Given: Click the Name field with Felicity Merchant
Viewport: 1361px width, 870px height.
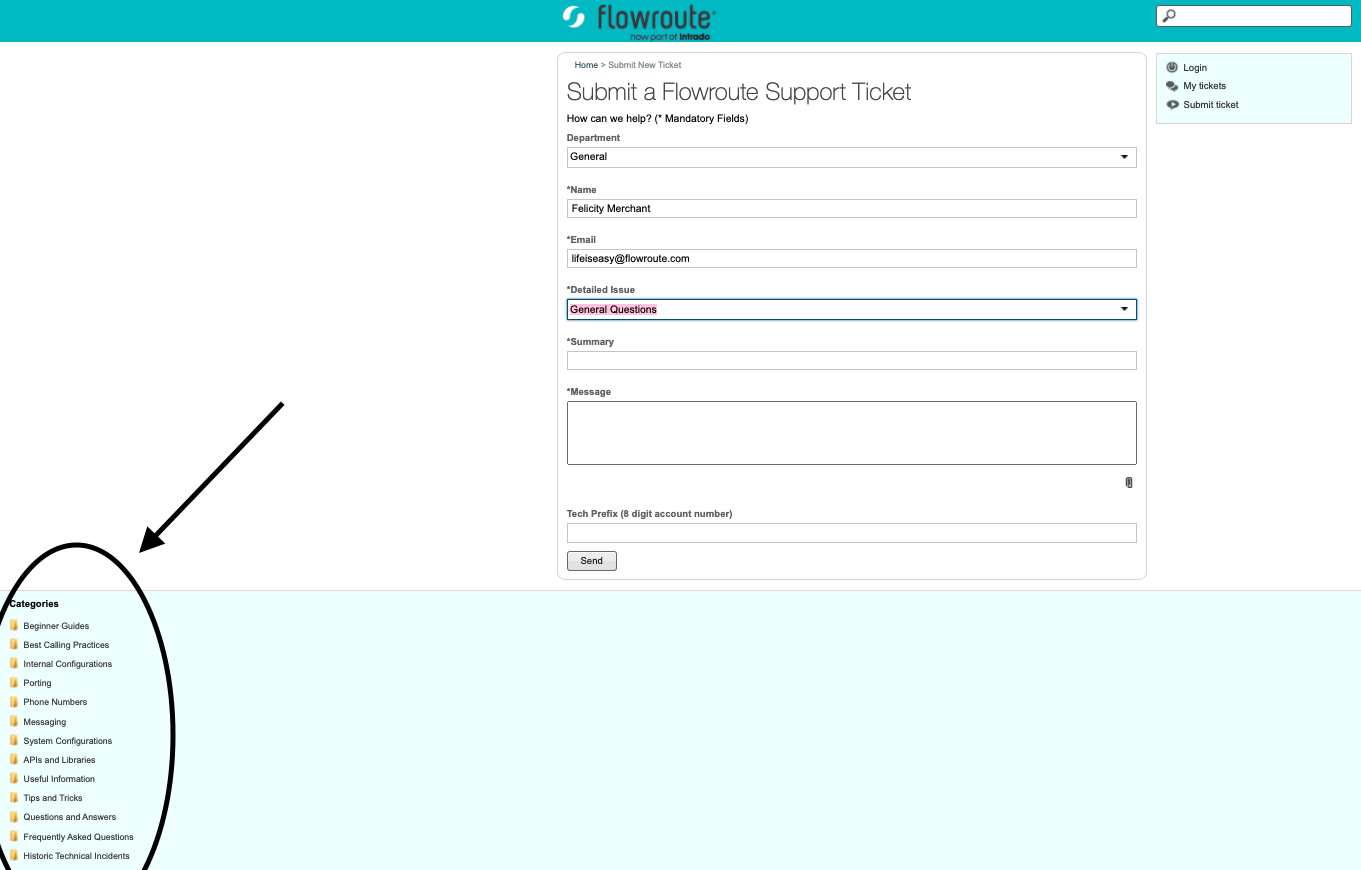Looking at the screenshot, I should click(x=851, y=208).
